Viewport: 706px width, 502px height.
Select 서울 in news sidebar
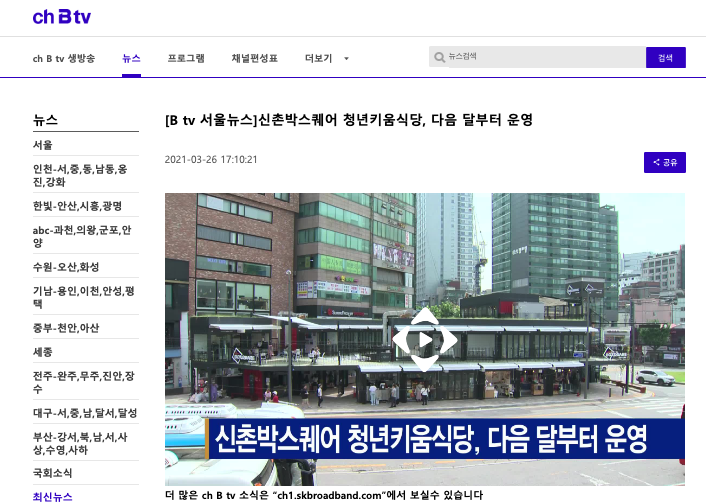coord(86,145)
